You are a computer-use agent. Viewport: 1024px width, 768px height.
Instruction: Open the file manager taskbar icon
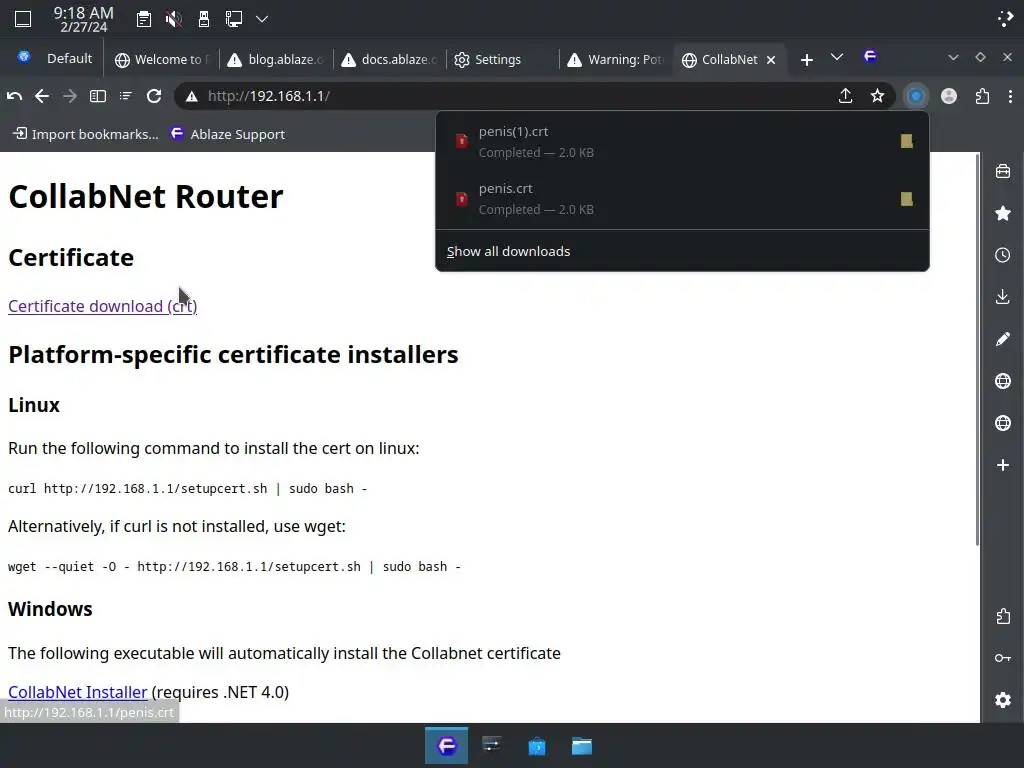pyautogui.click(x=582, y=745)
